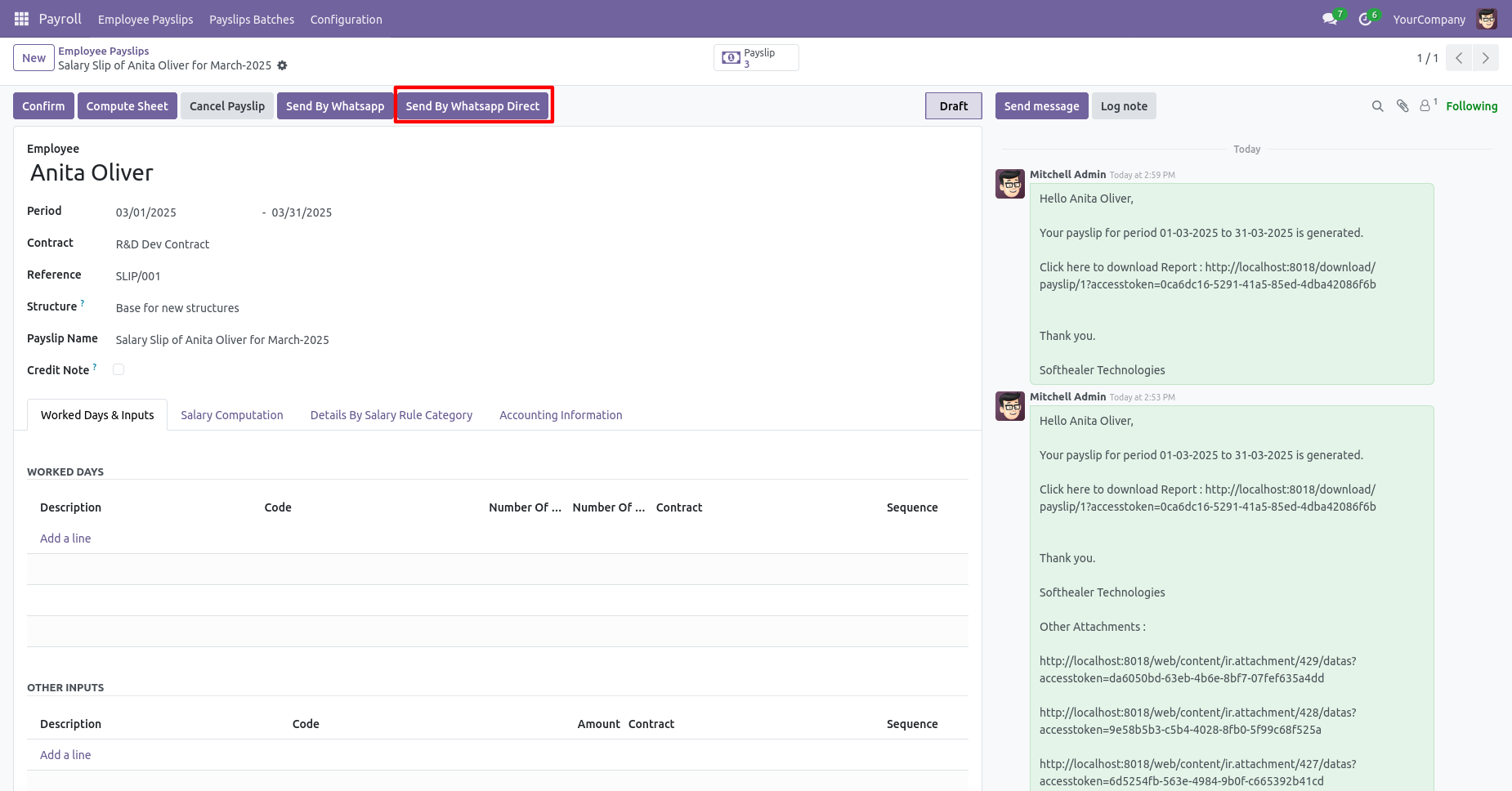This screenshot has width=1512, height=791.
Task: Show the Structure field help tooltip
Action: 83,303
